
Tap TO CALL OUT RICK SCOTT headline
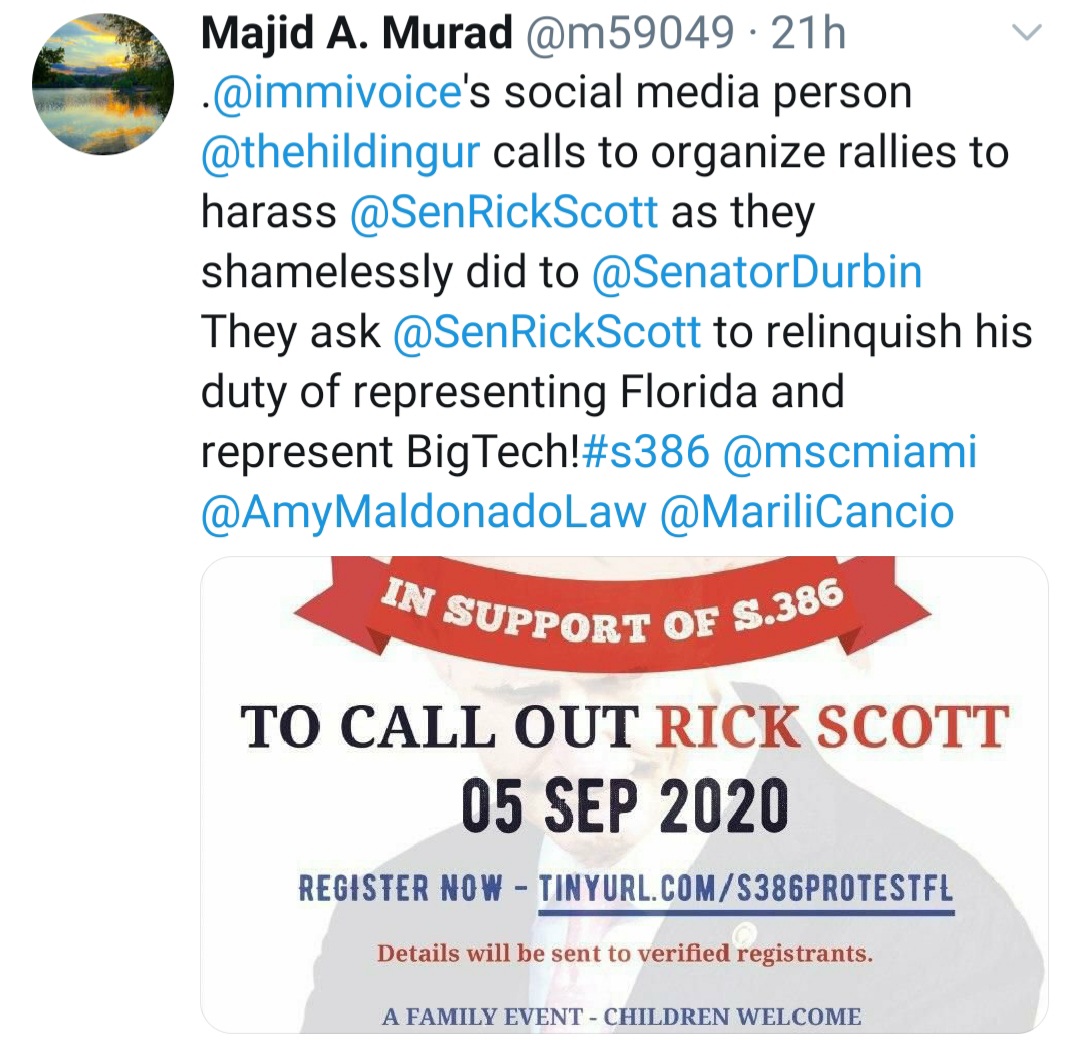[x=624, y=727]
